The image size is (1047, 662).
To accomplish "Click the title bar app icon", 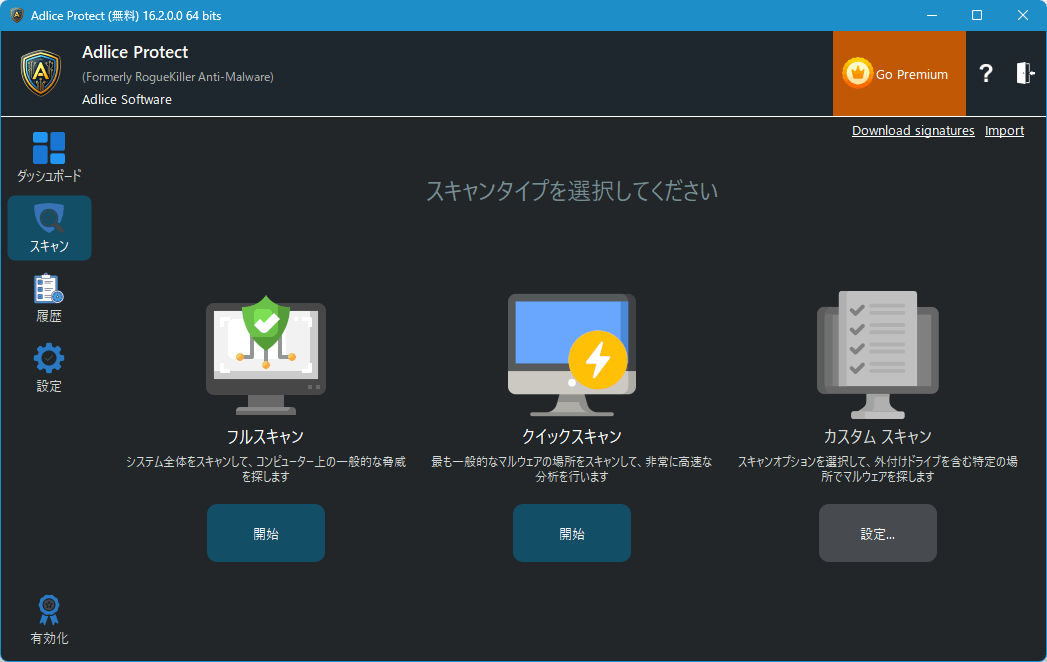I will (x=17, y=15).
